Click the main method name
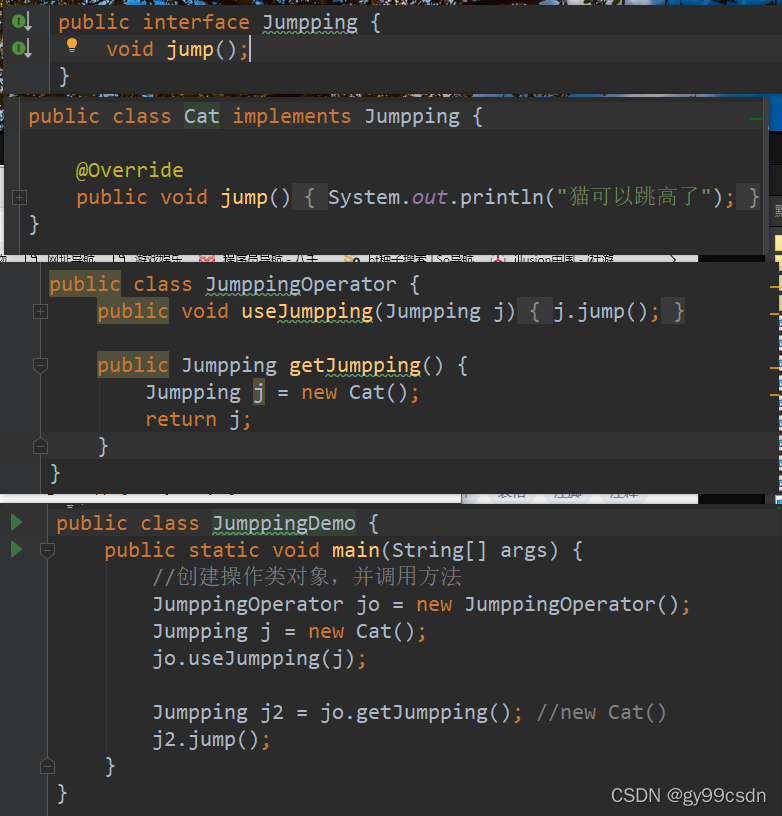 [356, 550]
